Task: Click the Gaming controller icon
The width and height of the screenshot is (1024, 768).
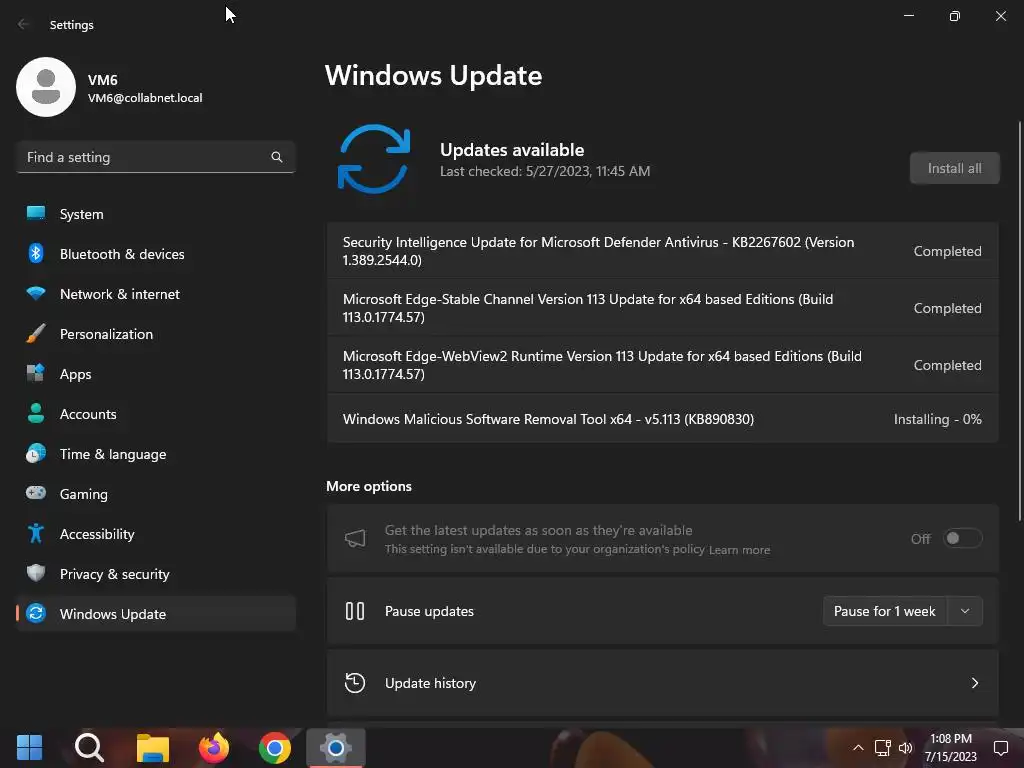Action: tap(36, 493)
